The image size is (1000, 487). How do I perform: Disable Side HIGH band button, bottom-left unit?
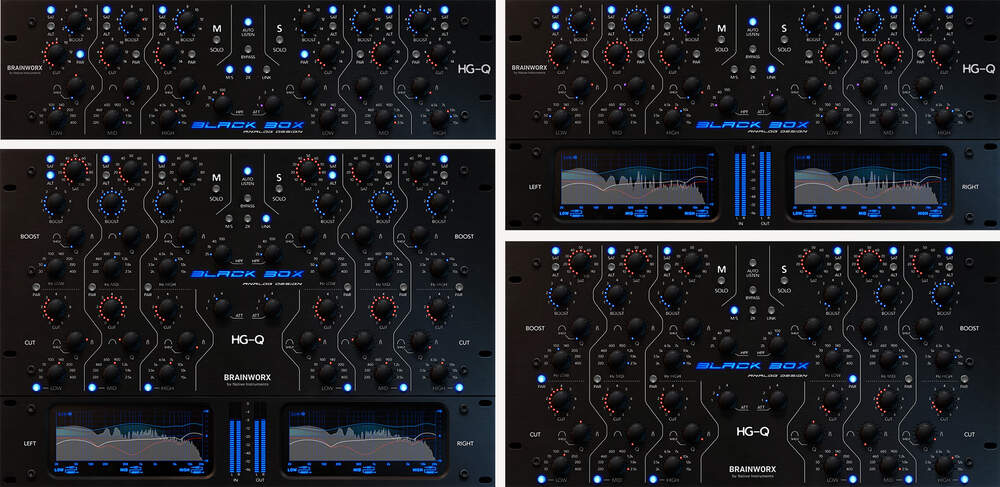pos(459,388)
